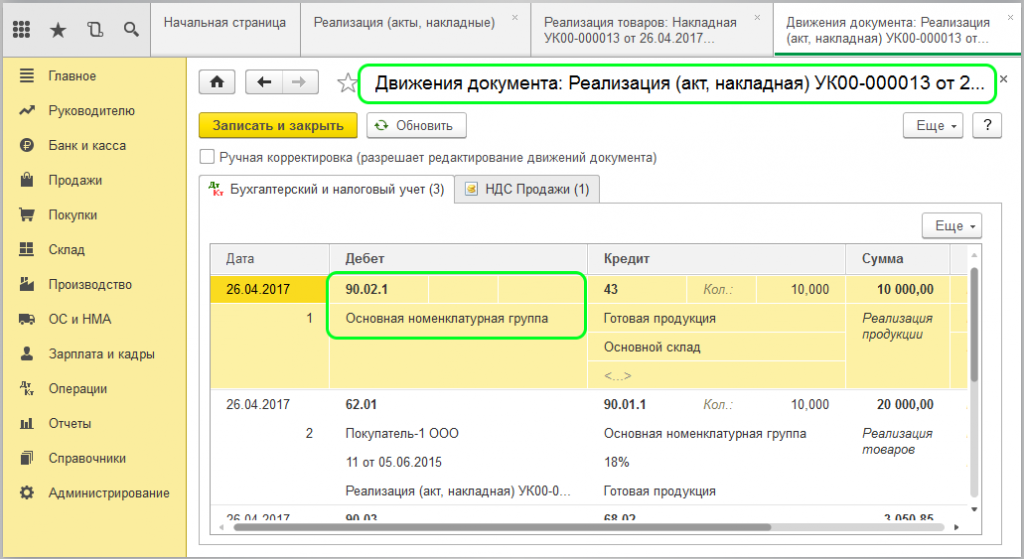
Task: Click scroll right arrow at table bottom
Action: click(x=957, y=526)
